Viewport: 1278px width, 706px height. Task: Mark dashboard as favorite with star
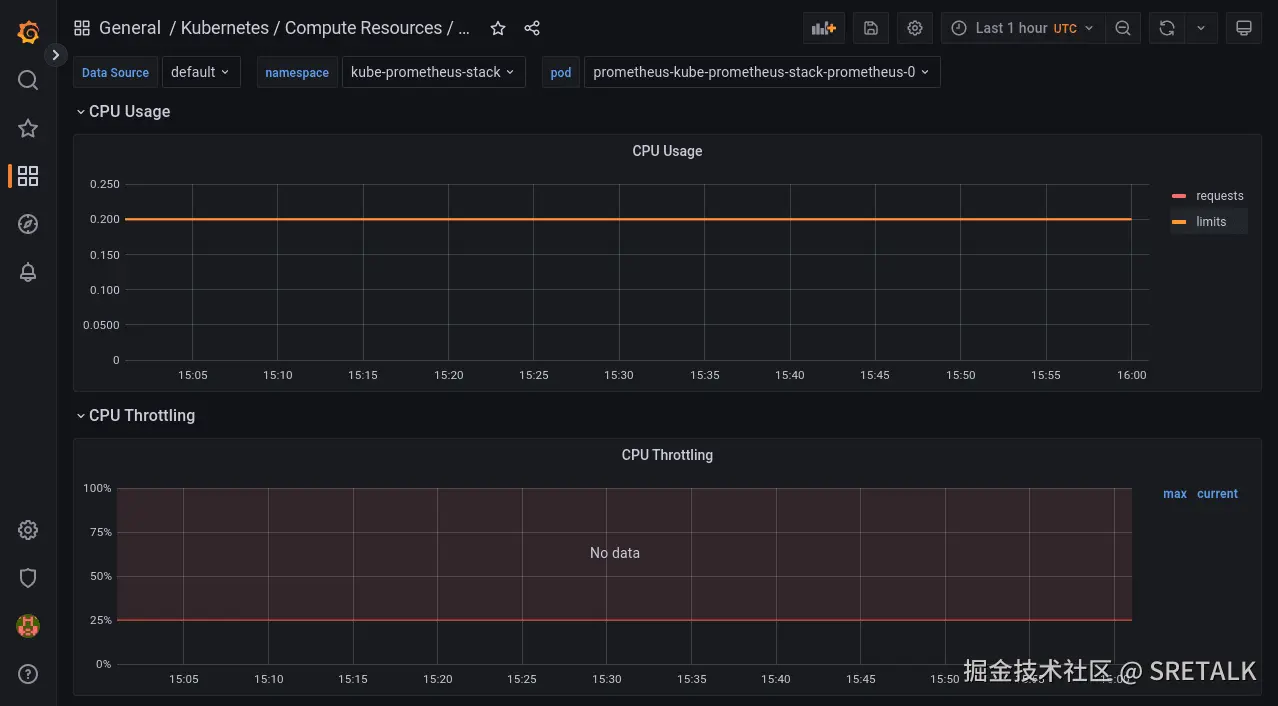498,28
